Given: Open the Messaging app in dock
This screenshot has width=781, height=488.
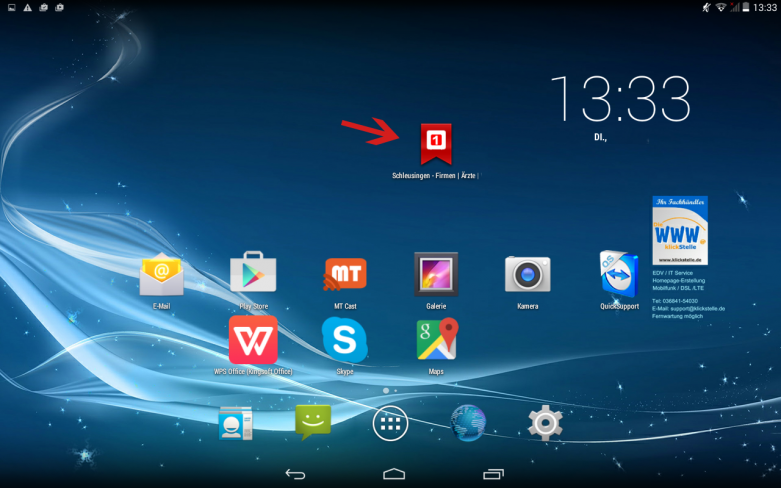Looking at the screenshot, I should coord(313,424).
